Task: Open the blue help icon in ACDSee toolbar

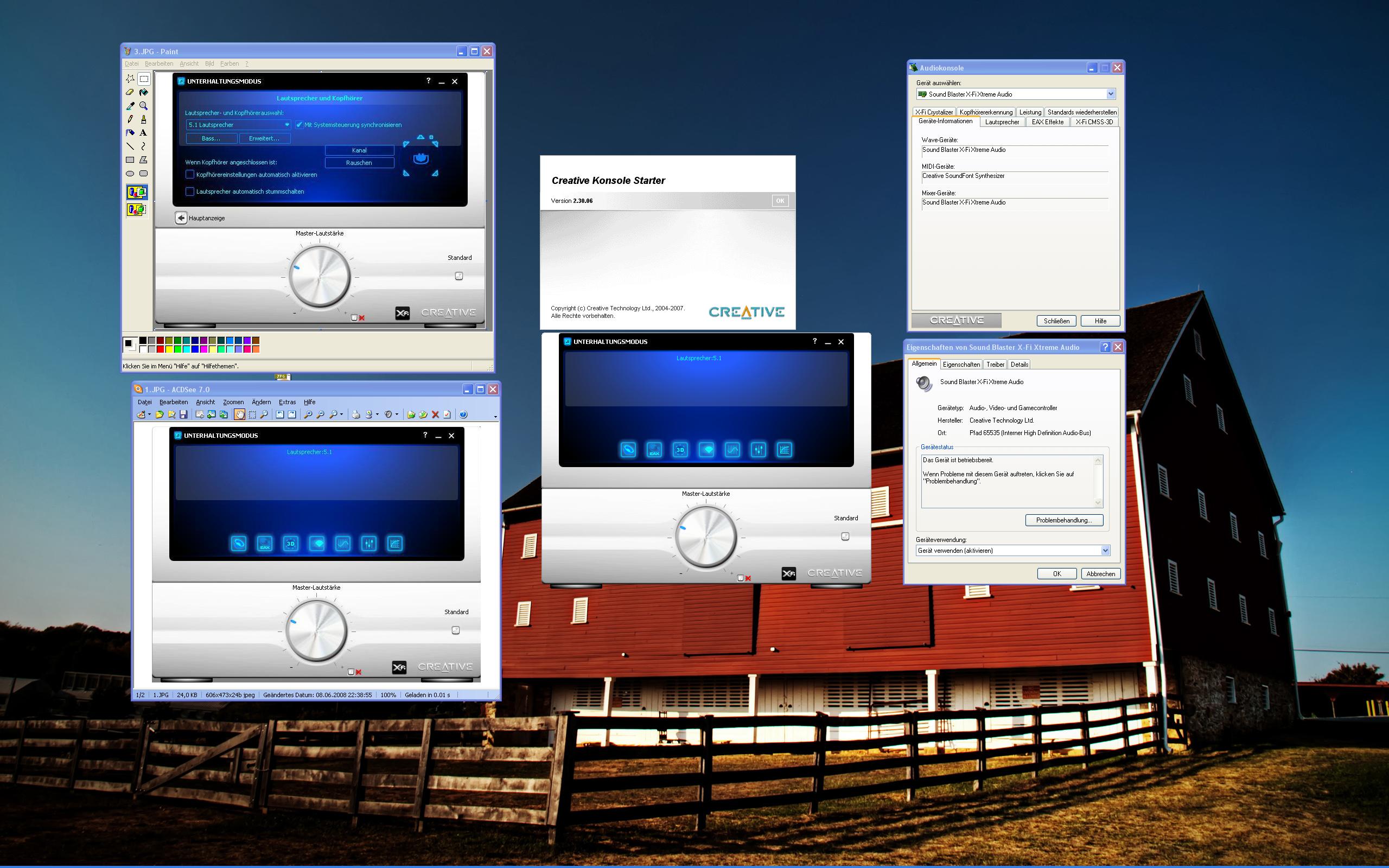Action: tap(463, 414)
